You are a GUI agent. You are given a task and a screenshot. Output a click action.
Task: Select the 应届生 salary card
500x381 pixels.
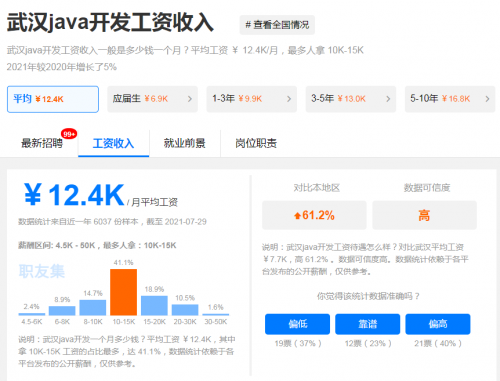152,99
